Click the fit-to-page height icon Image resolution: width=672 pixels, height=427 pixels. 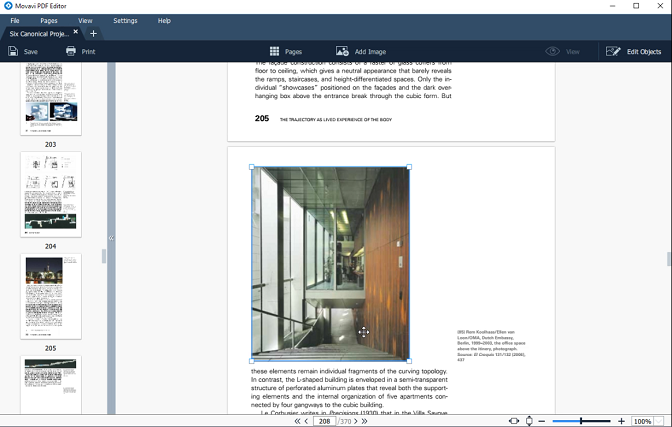point(529,421)
